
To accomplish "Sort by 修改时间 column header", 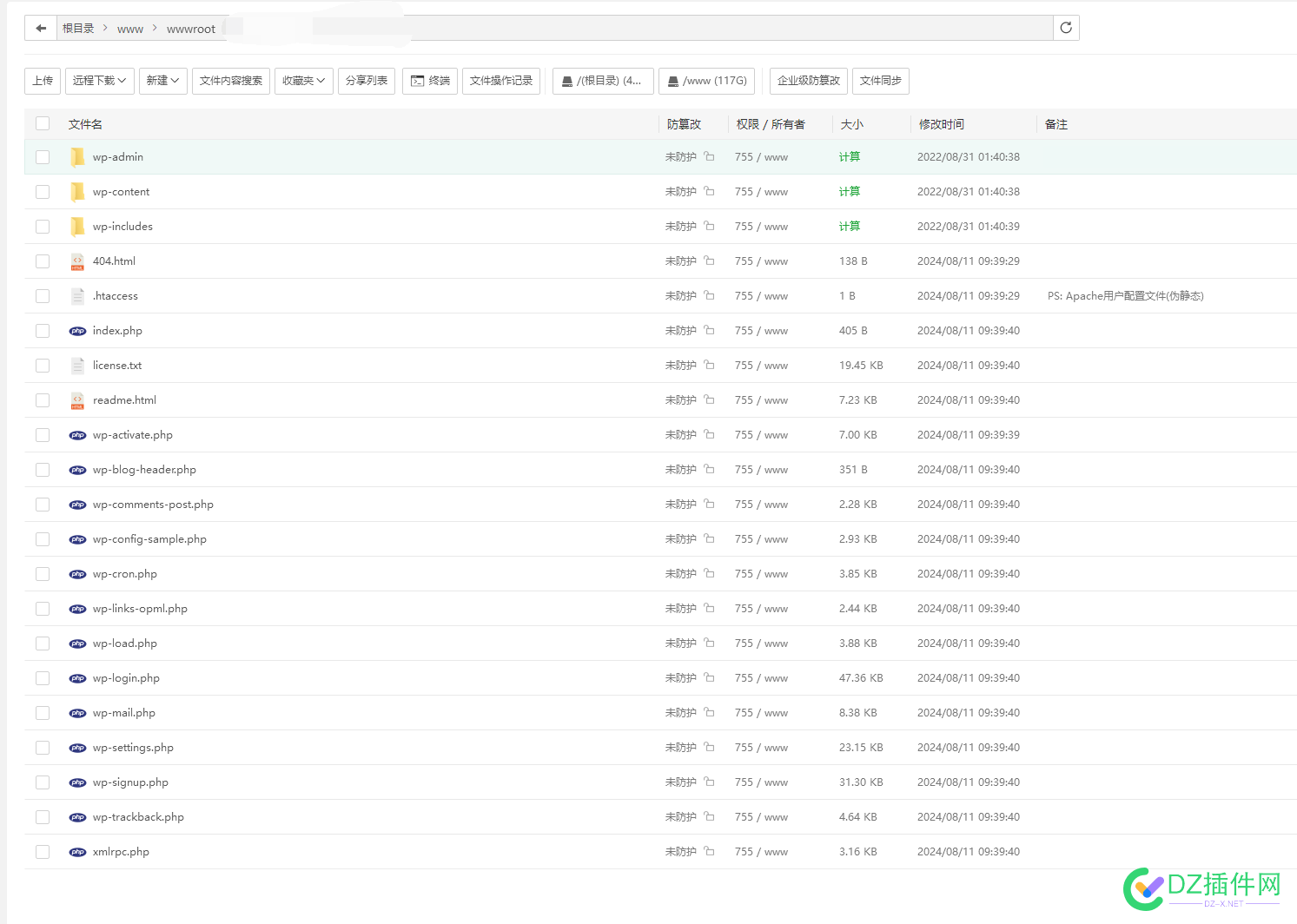I will point(942,124).
